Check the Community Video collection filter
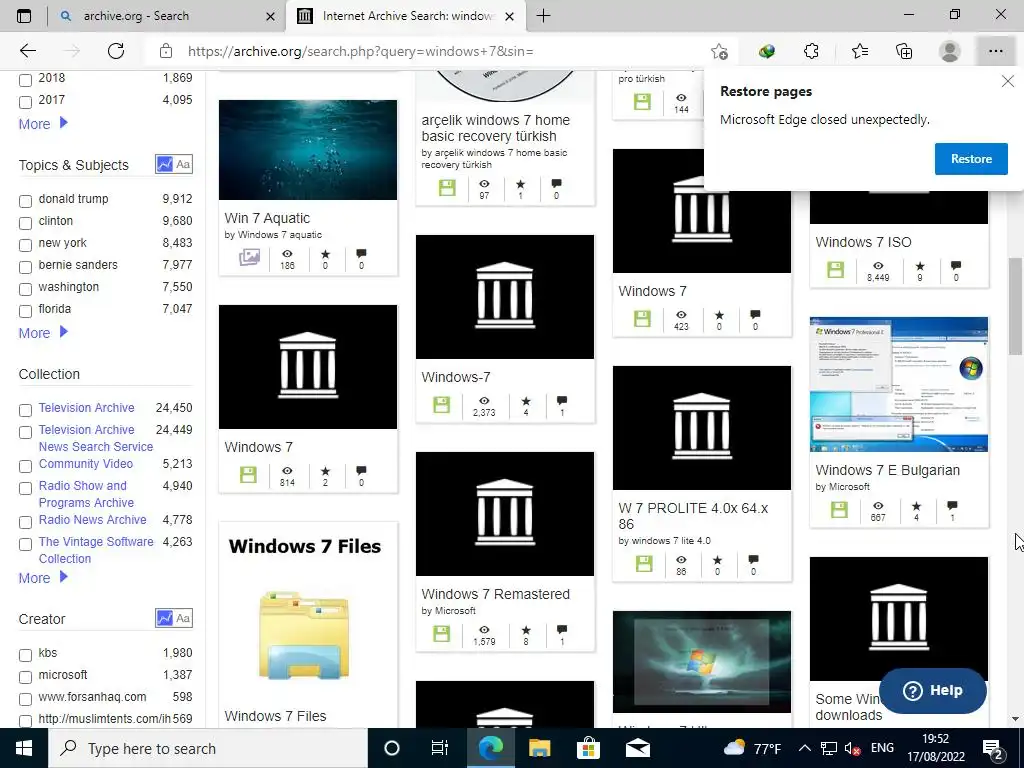This screenshot has width=1024, height=768. tap(25, 466)
